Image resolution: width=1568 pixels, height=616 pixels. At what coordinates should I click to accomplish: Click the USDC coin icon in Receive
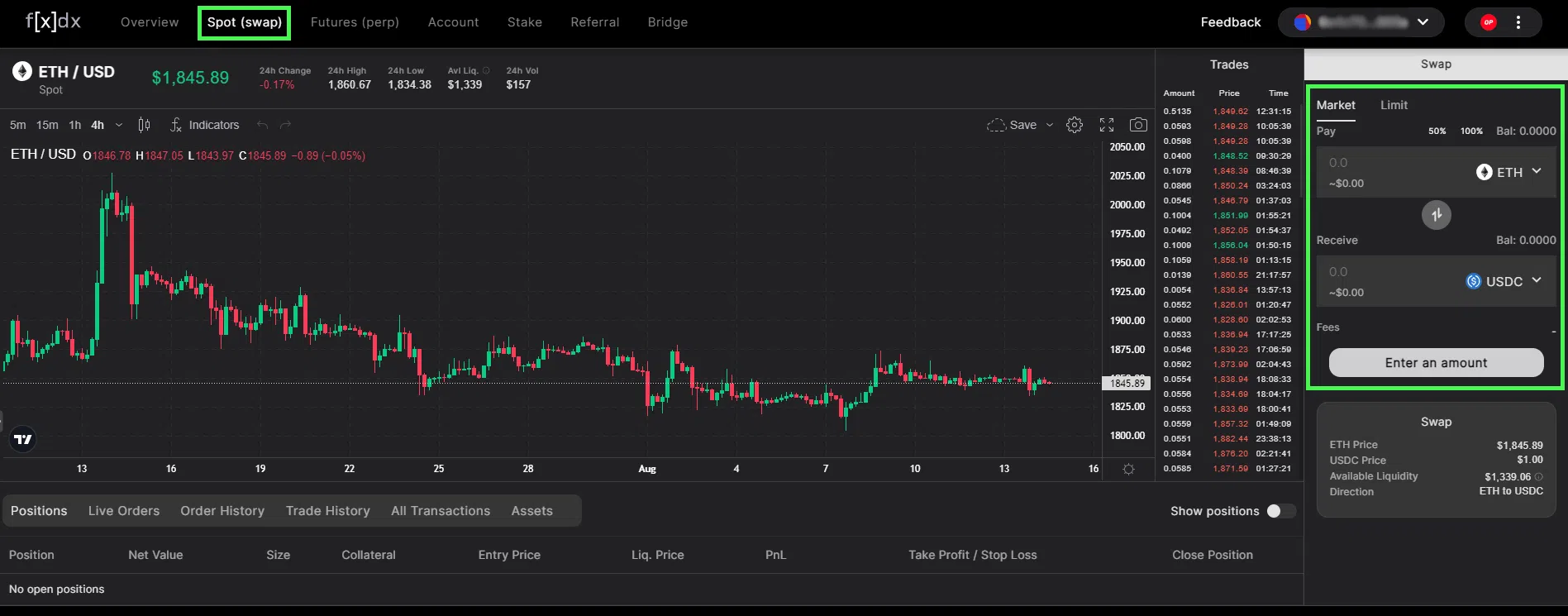(1474, 281)
